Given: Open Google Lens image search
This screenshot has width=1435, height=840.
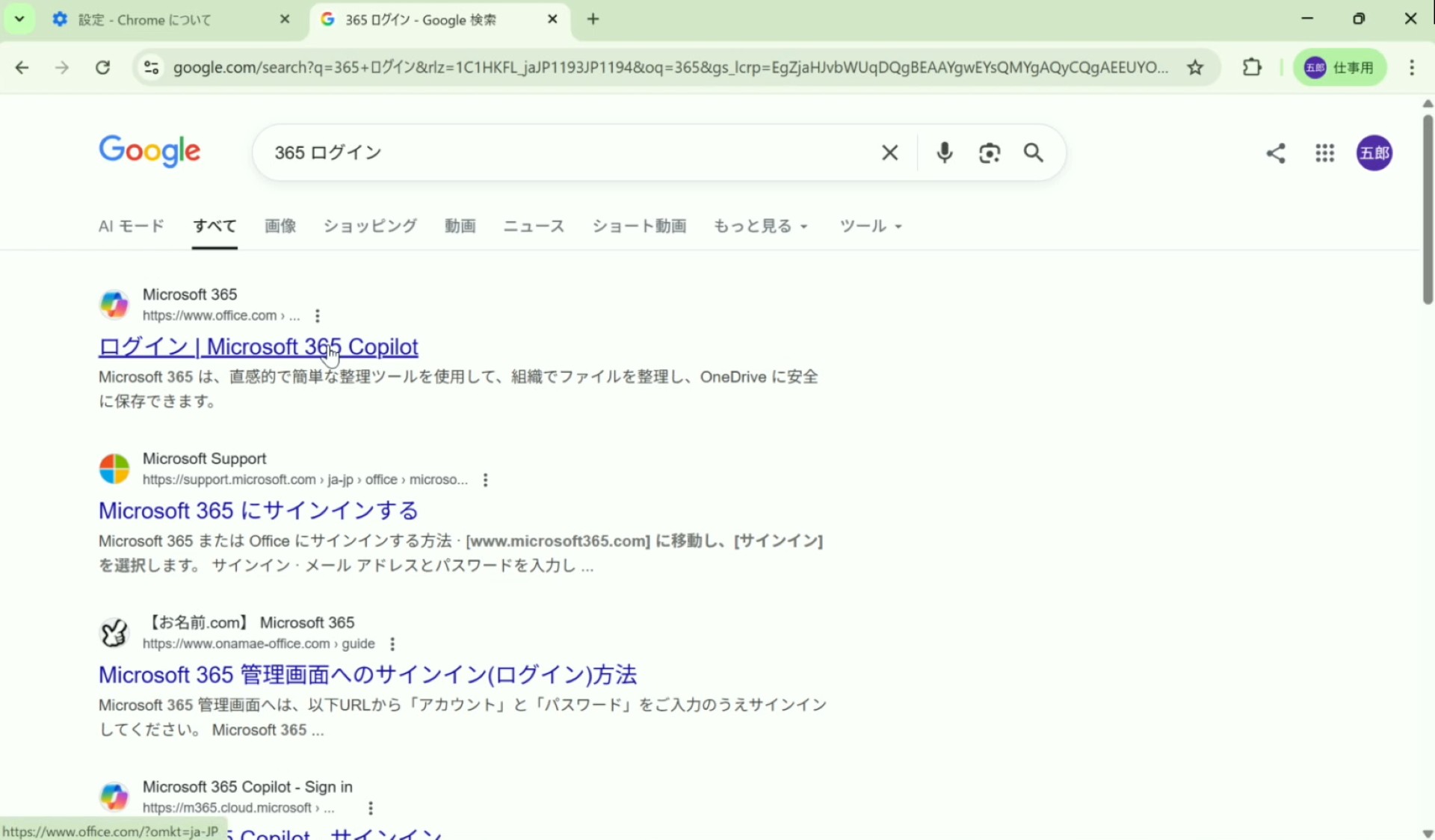Looking at the screenshot, I should pos(989,152).
